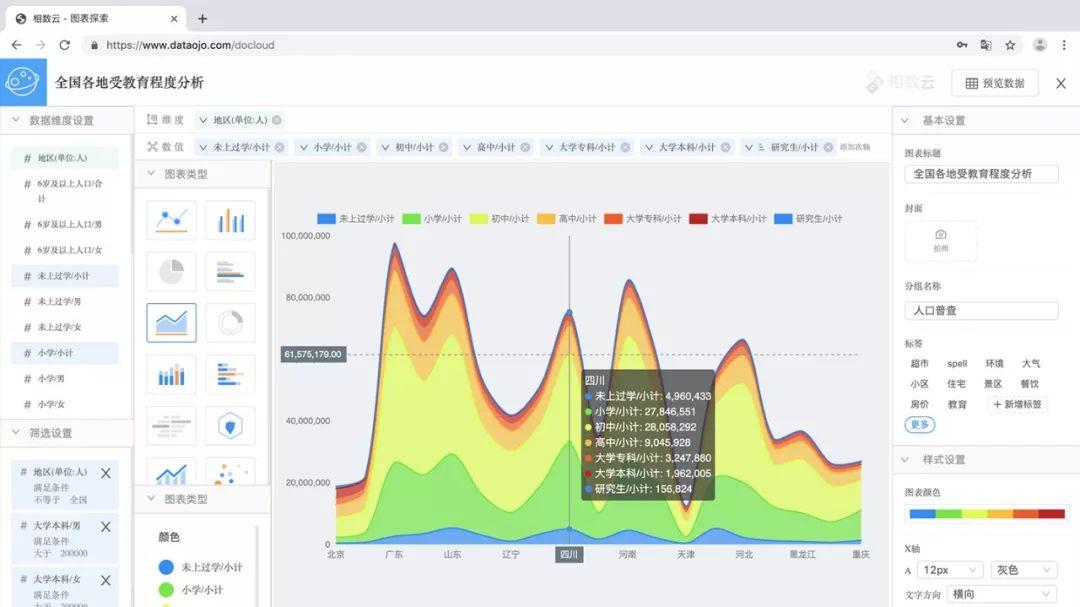
Task: Collapse the 数据维度设置 panel
Action: [x=16, y=120]
